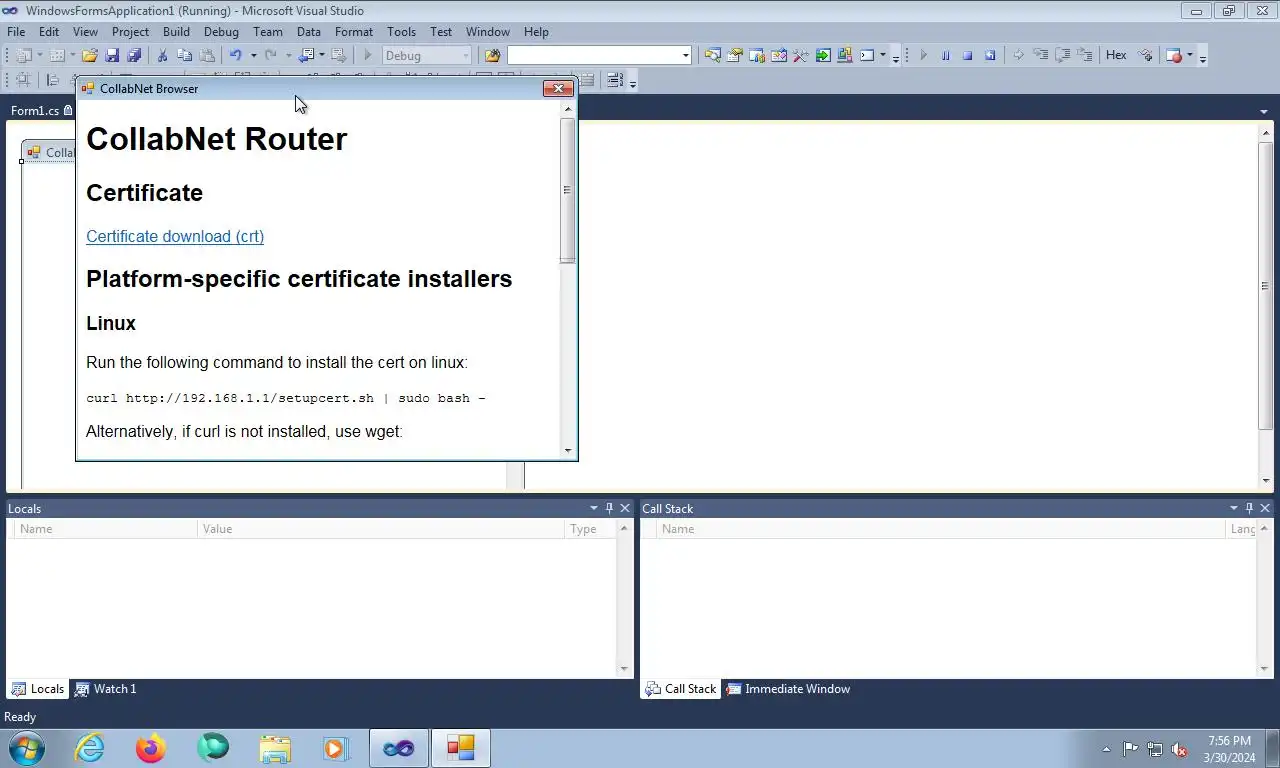1280x768 pixels.
Task: Select the Call Stack tab
Action: click(680, 689)
